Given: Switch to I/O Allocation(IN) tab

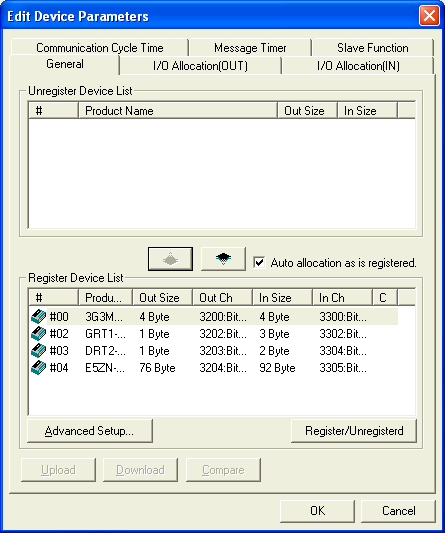Looking at the screenshot, I should click(x=358, y=66).
